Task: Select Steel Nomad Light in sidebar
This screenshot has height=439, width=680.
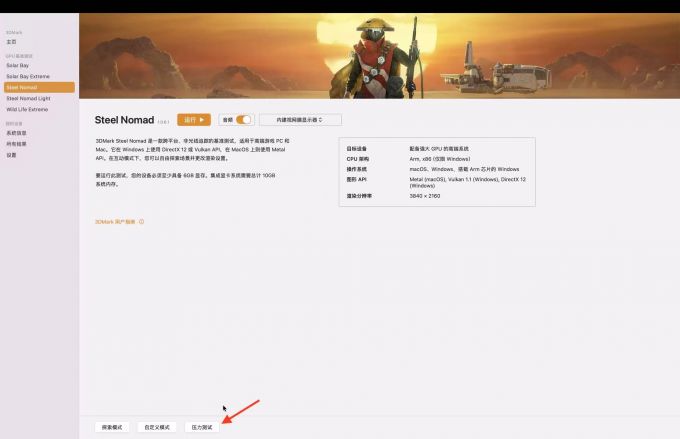Action: click(x=28, y=98)
